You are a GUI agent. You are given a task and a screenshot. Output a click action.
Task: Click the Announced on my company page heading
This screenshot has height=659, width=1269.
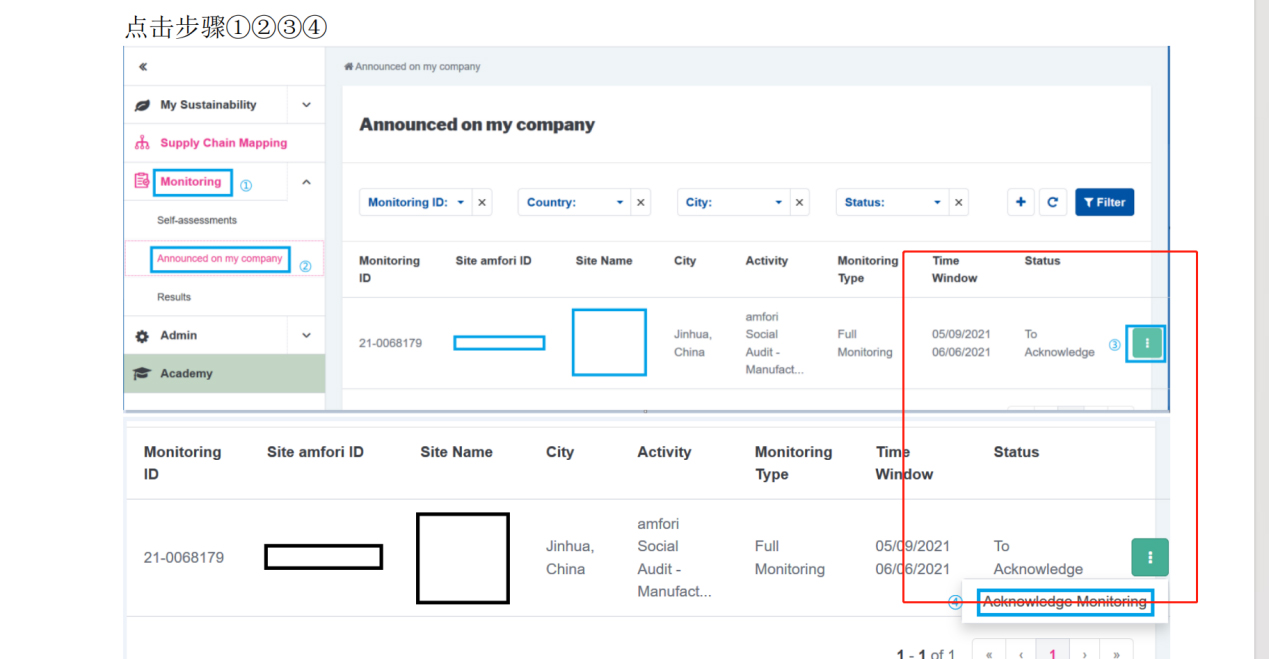(477, 125)
